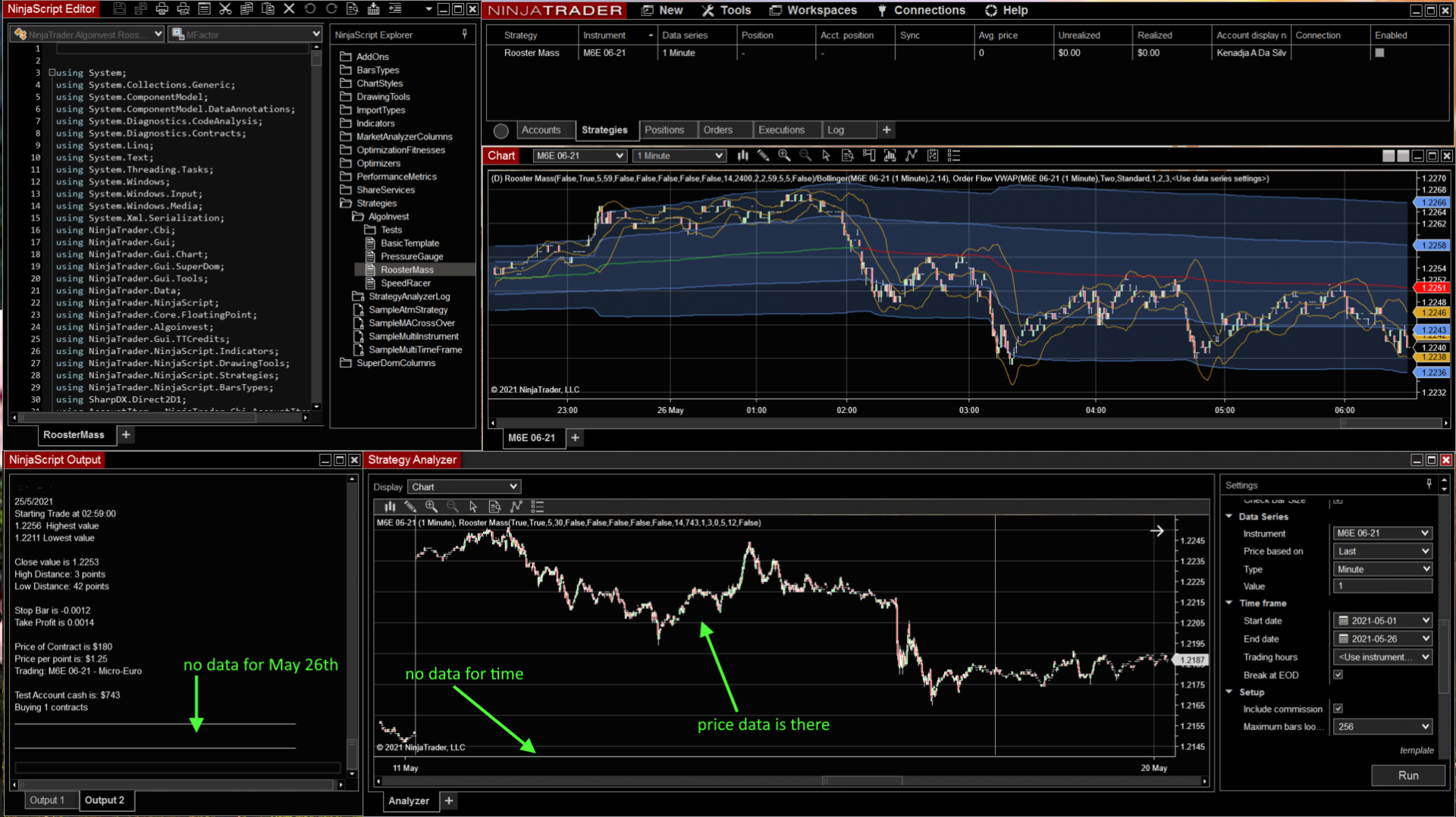
Task: Paste code with the editor paste icon
Action: 268,9
